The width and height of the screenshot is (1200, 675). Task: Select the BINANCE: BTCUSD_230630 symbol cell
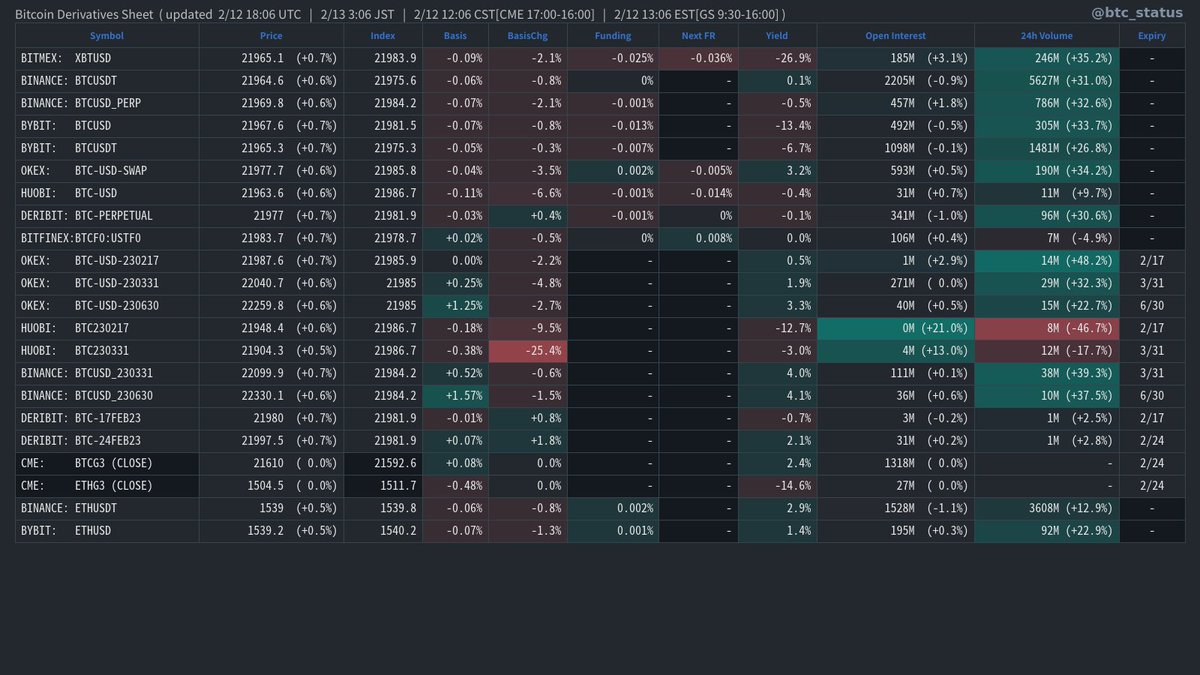[107, 396]
